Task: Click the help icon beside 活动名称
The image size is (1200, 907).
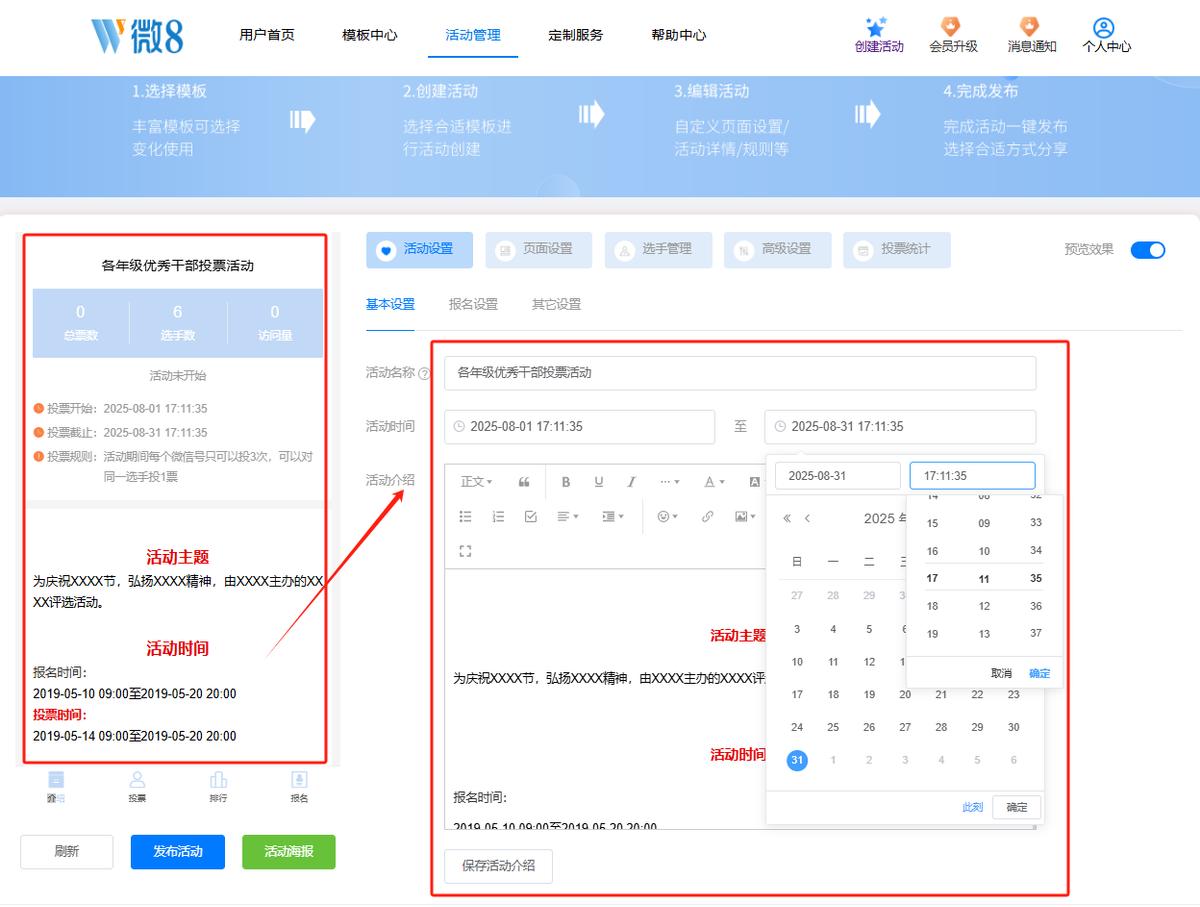Action: coord(424,373)
